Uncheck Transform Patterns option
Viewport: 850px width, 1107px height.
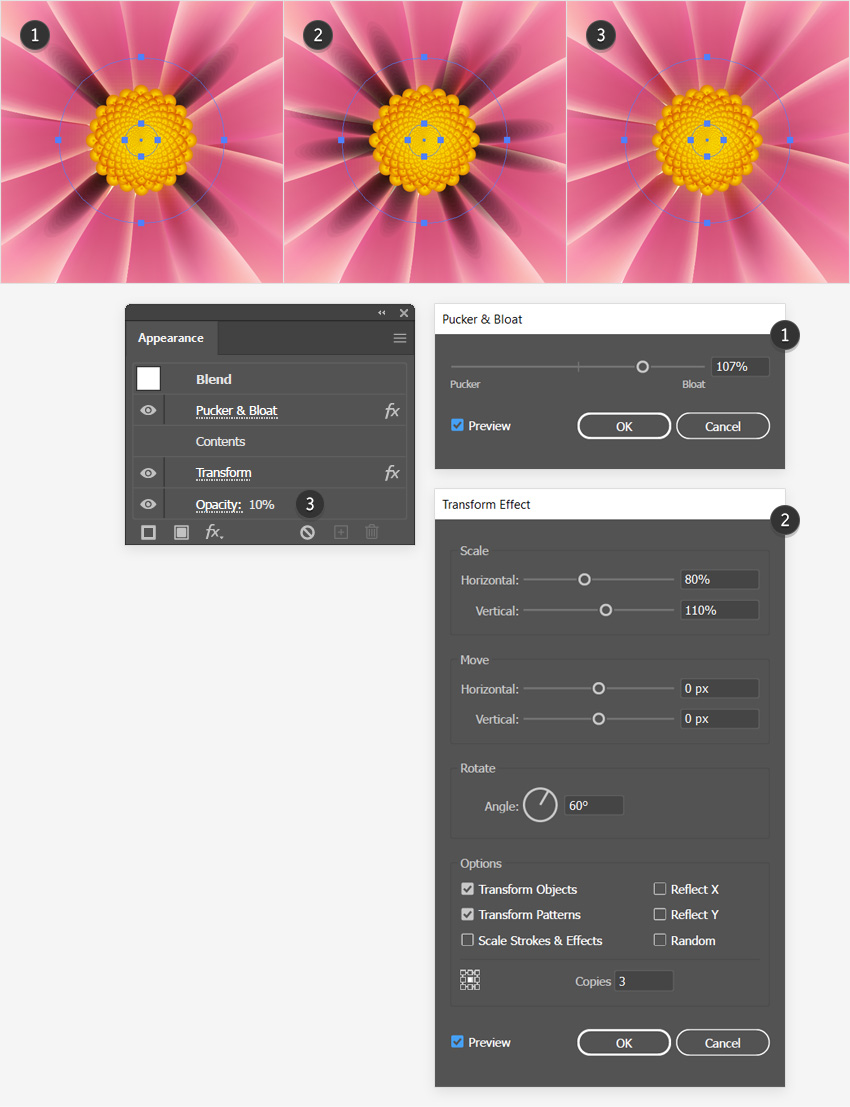coord(467,914)
